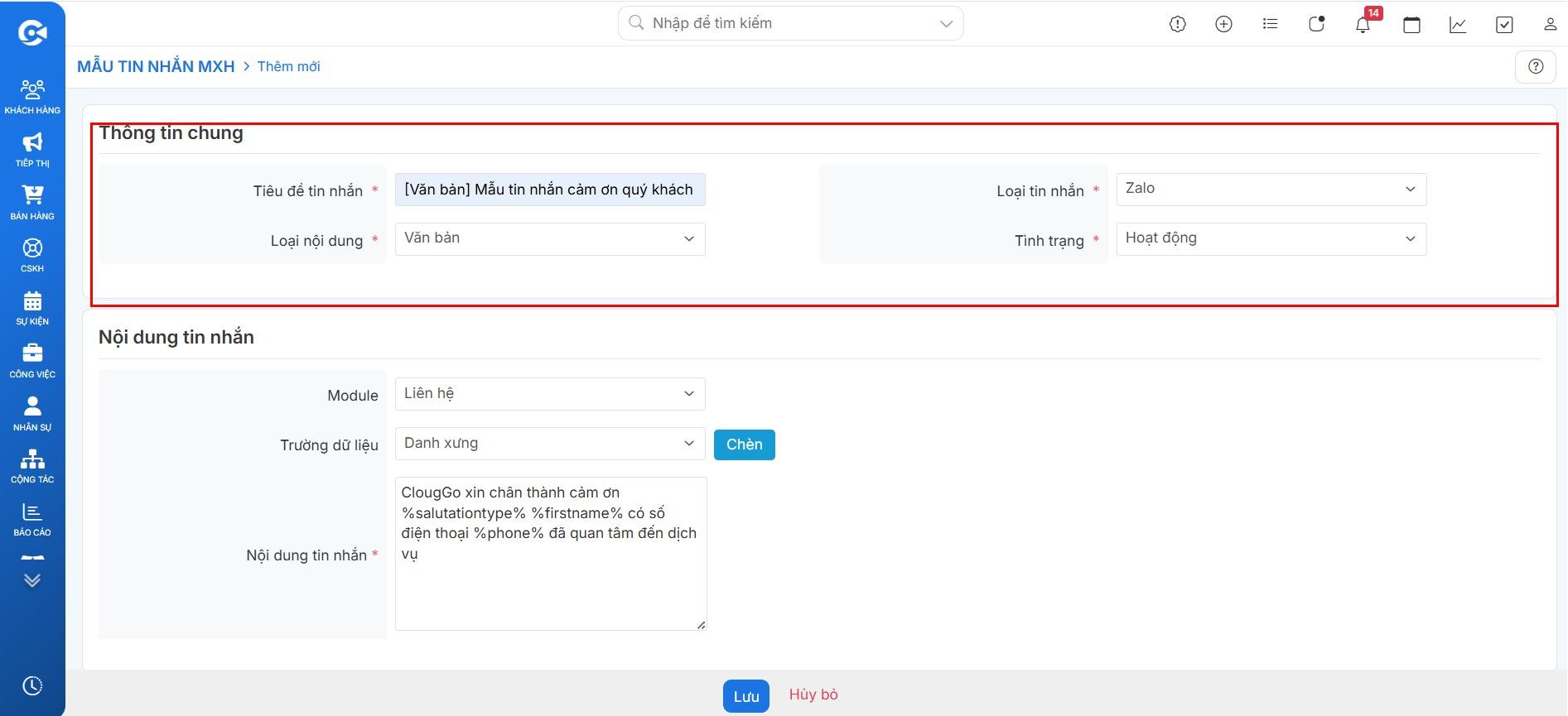Open the chart analytics icon in top bar
1568x716 pixels.
[1458, 24]
